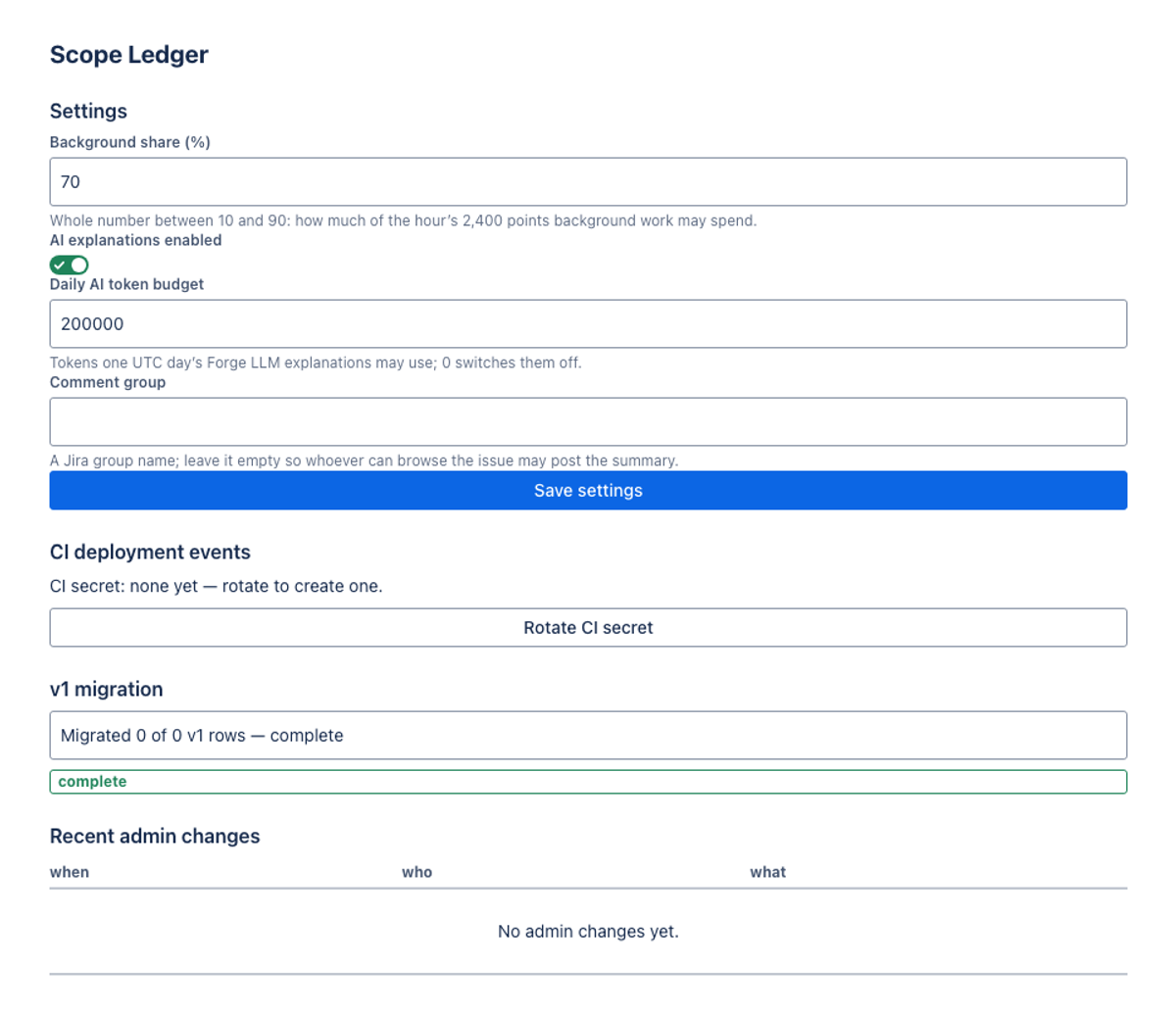Rotate the CI secret
The width and height of the screenshot is (1176, 1014).
(588, 627)
